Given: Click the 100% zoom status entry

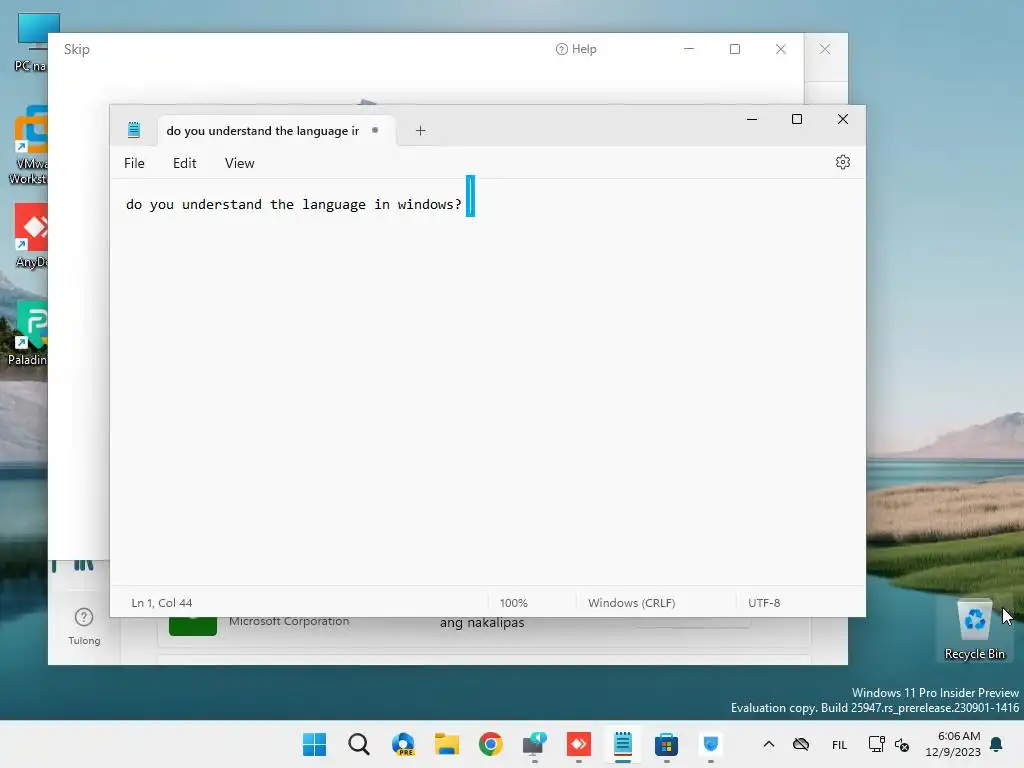Looking at the screenshot, I should coord(513,603).
